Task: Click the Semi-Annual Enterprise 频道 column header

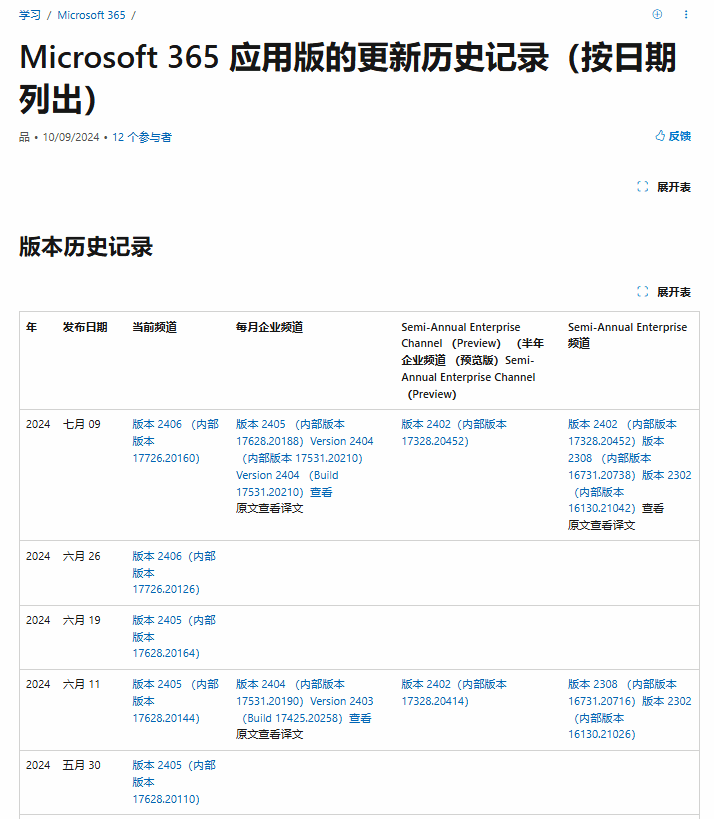Action: (627, 335)
